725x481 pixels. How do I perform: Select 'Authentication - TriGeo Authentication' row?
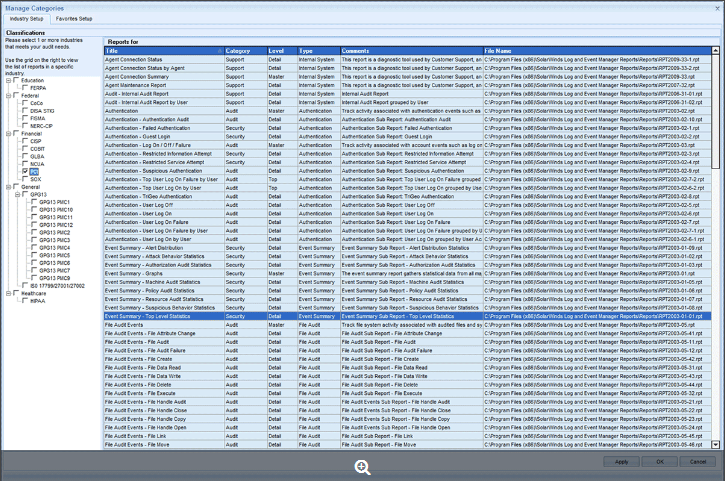point(407,197)
